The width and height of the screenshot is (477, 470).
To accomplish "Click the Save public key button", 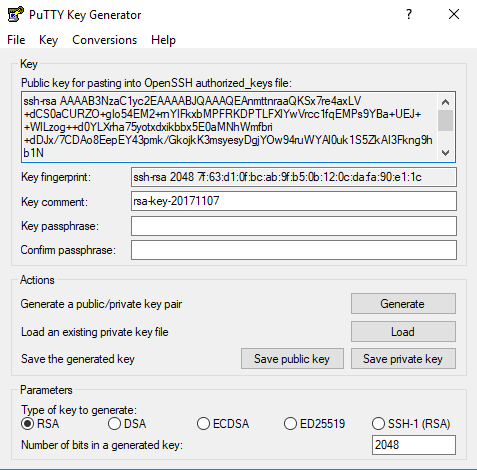I will coord(292,359).
